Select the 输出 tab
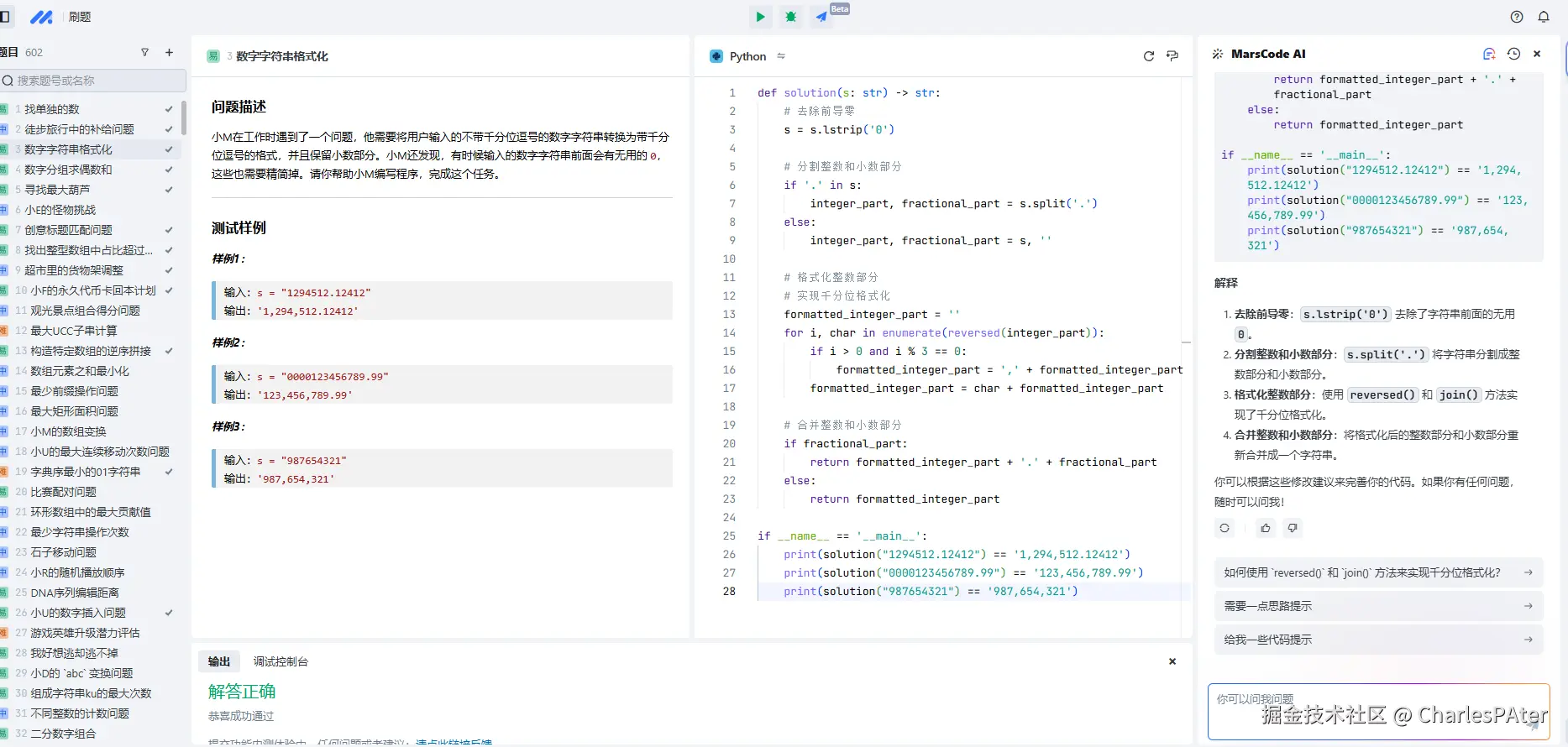 tap(219, 661)
